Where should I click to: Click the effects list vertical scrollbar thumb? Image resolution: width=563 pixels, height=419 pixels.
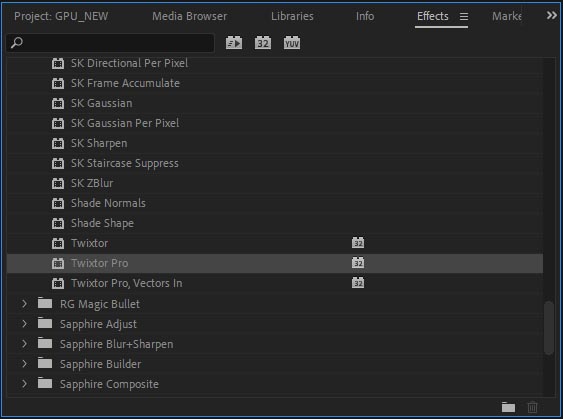click(x=549, y=328)
